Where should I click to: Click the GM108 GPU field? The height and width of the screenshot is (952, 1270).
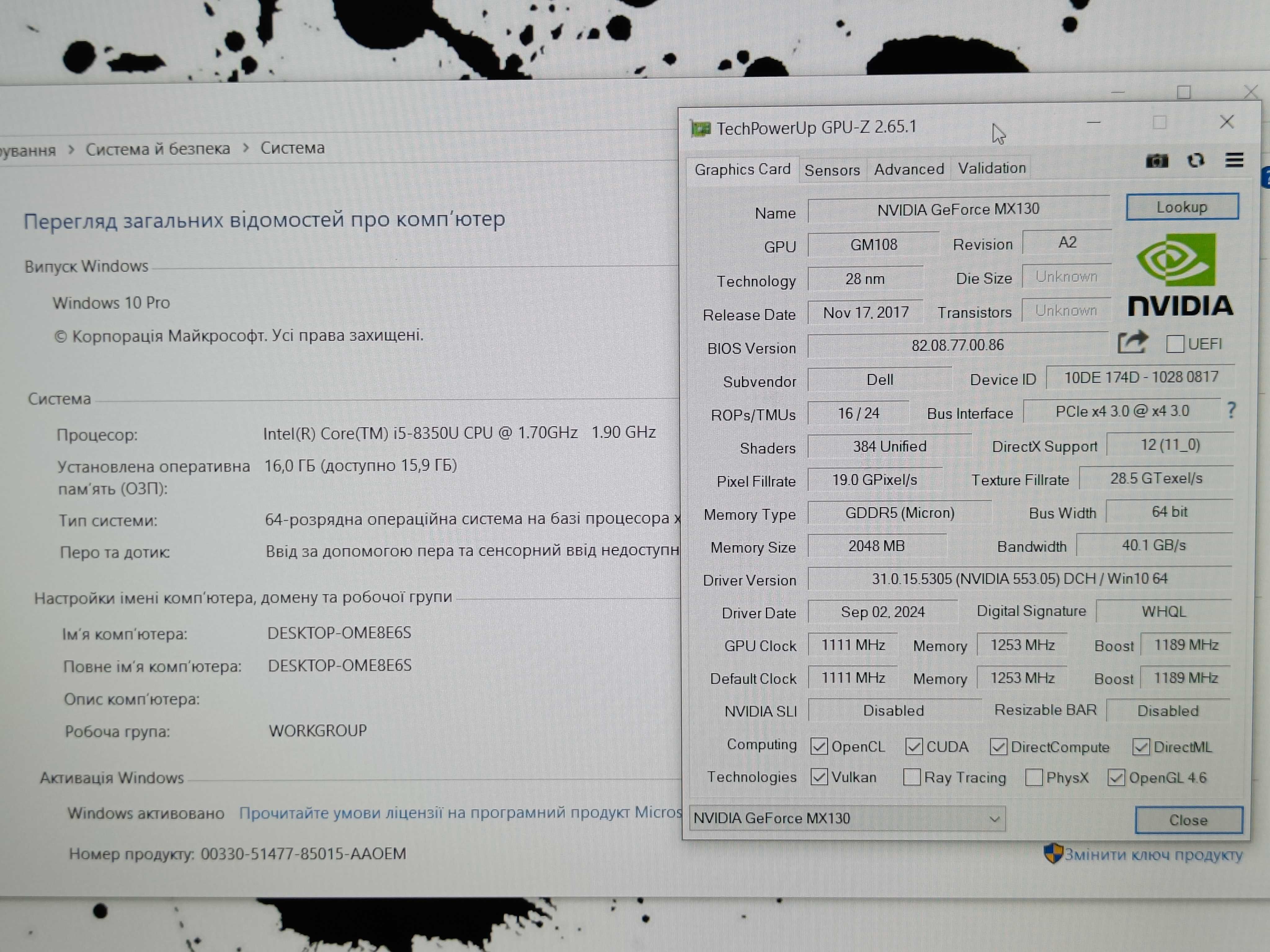pyautogui.click(x=873, y=245)
